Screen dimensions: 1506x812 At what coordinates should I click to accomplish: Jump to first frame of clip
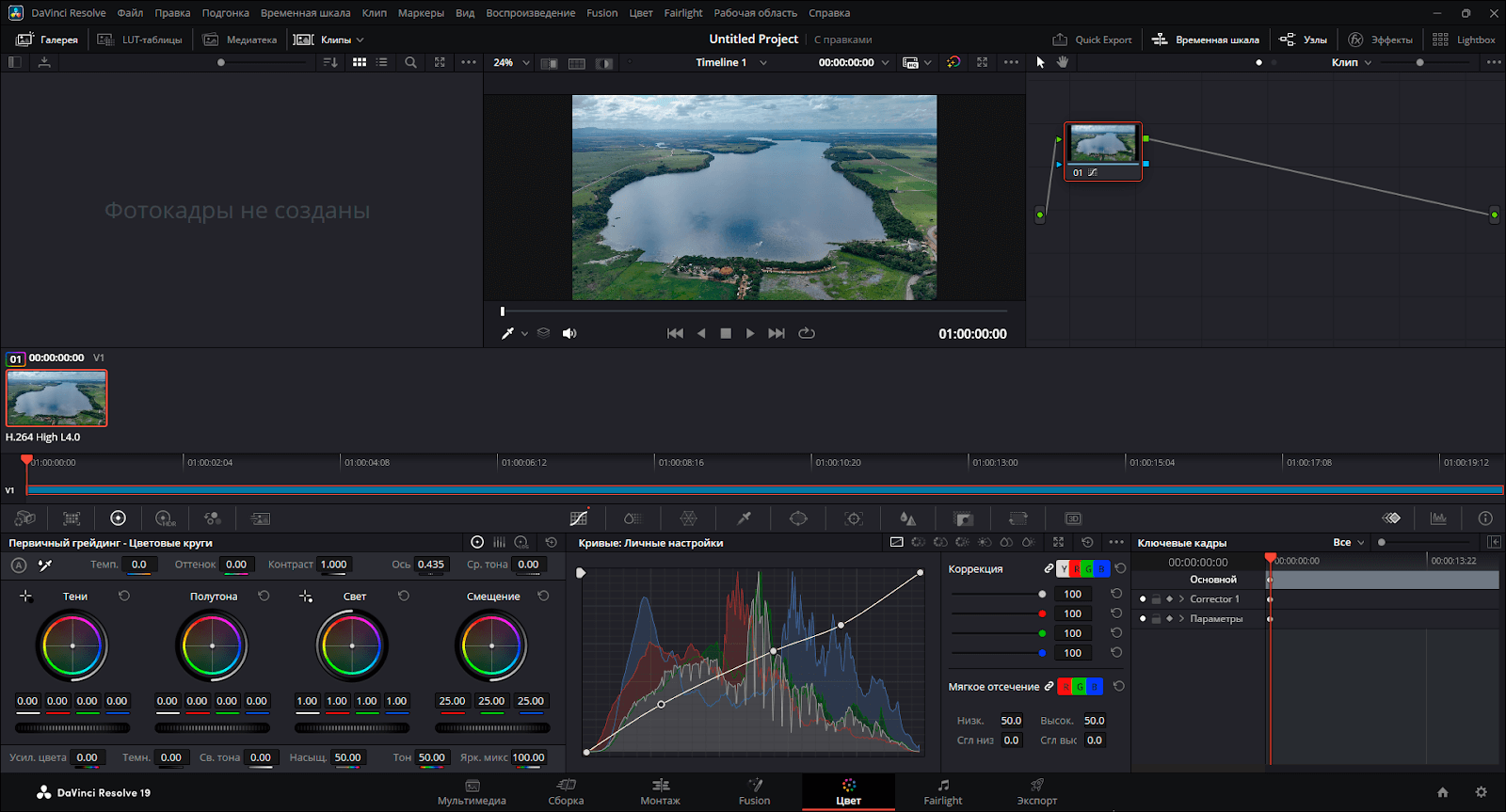coord(675,333)
